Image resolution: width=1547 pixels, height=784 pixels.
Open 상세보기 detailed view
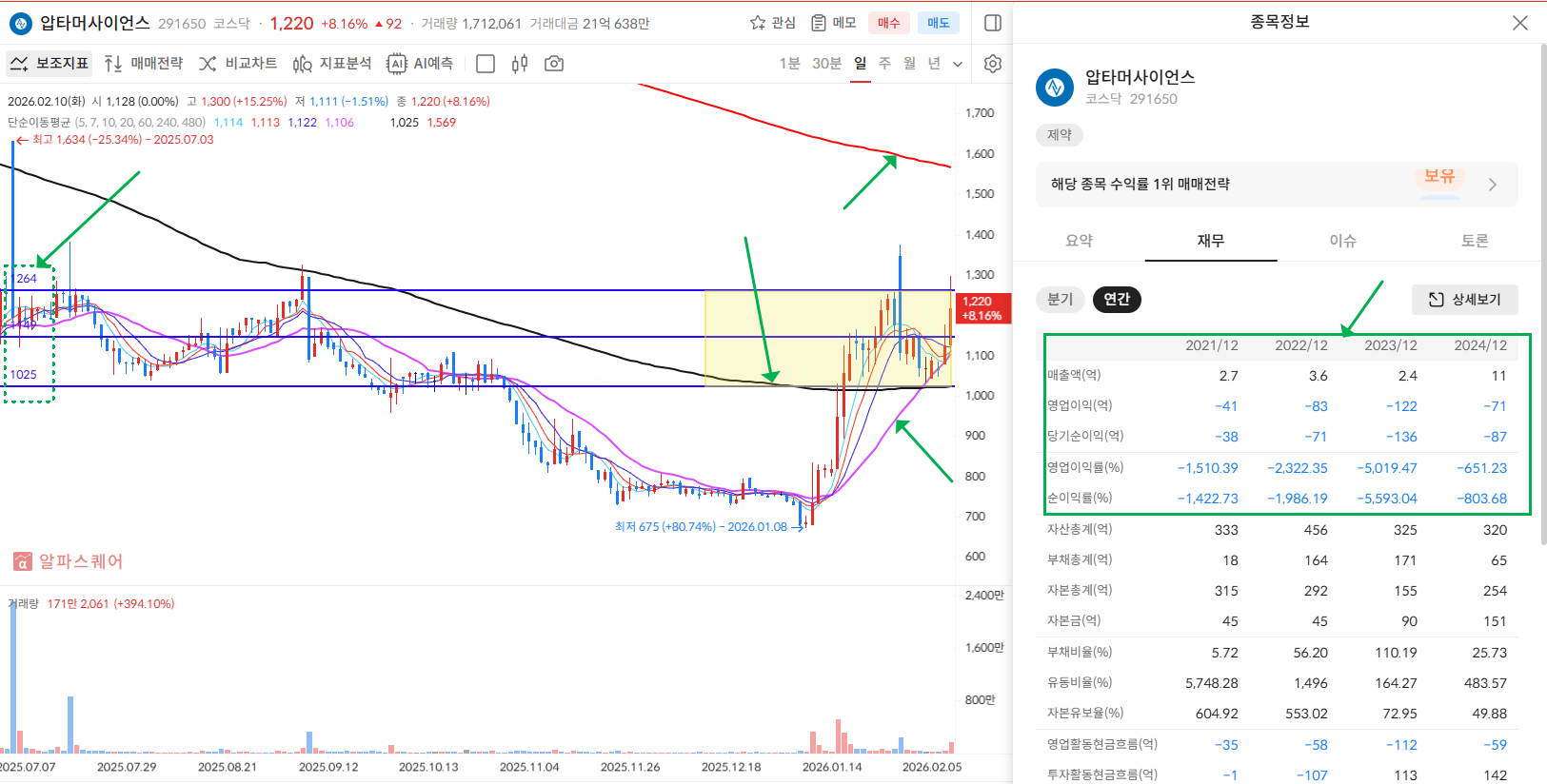[1464, 300]
